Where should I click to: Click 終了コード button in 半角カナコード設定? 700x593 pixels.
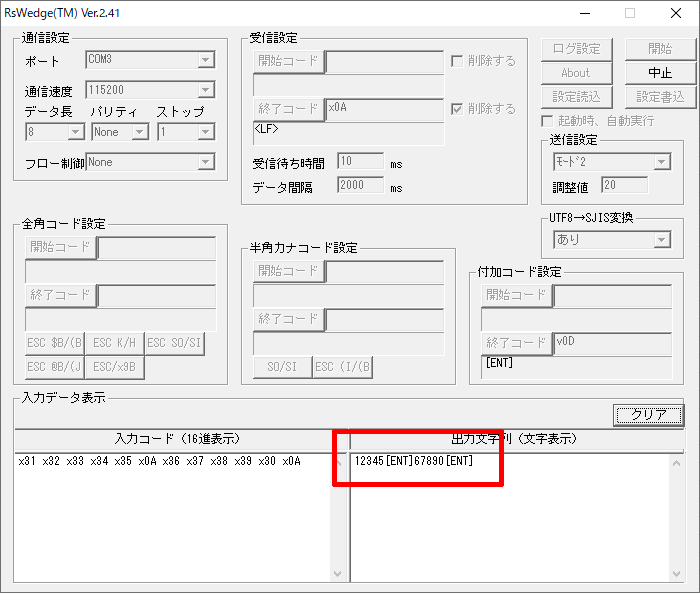click(289, 320)
